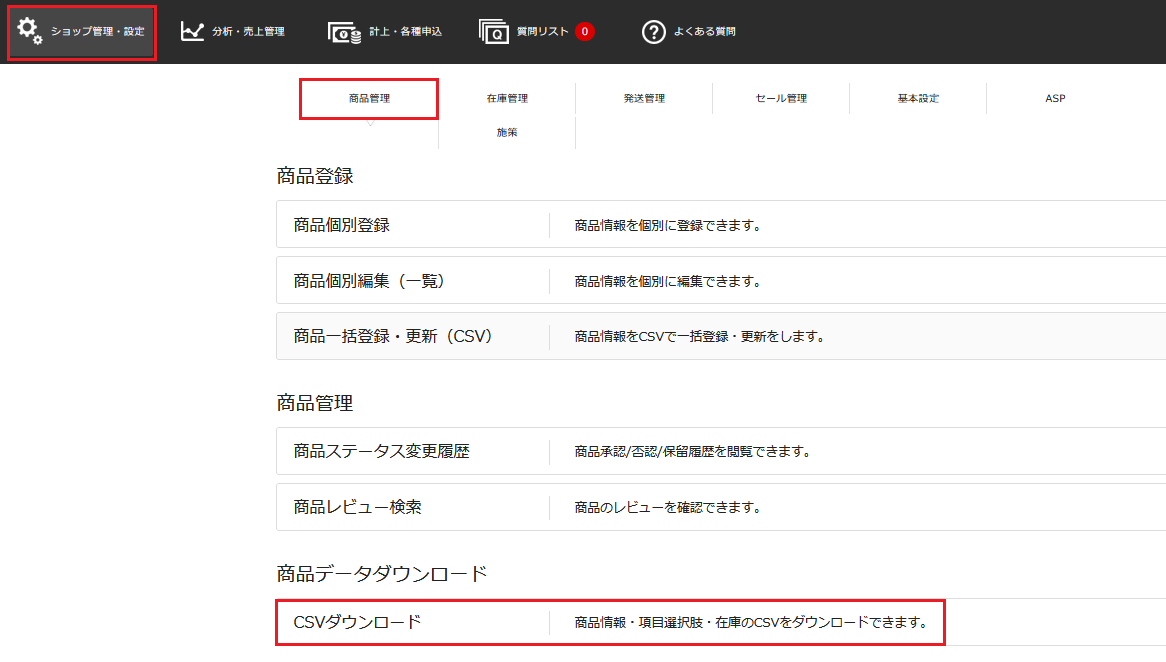The height and width of the screenshot is (662, 1166).
Task: Select the 施策 tab
Action: [507, 132]
